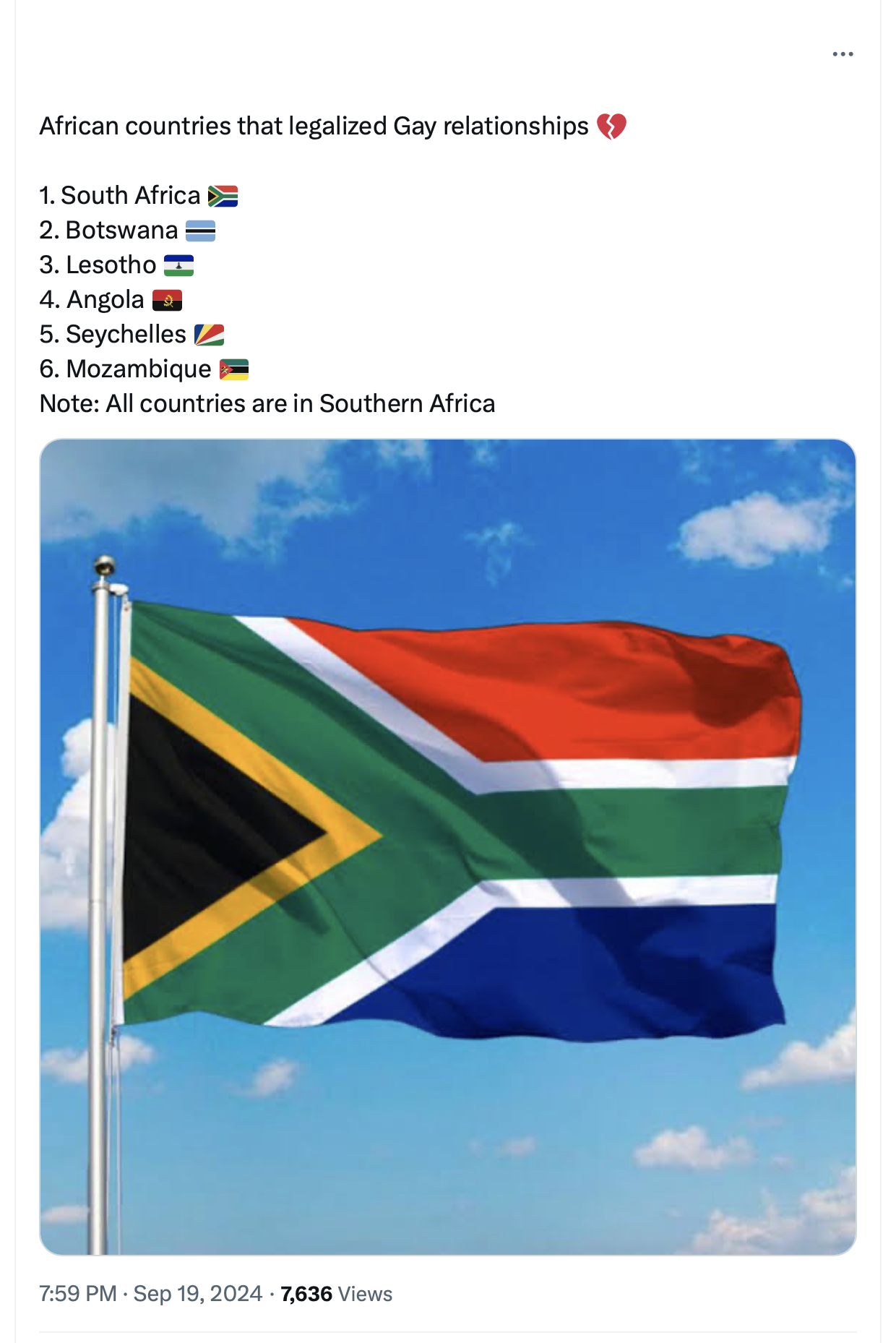Click the Seychelles flag emoji

pyautogui.click(x=209, y=335)
